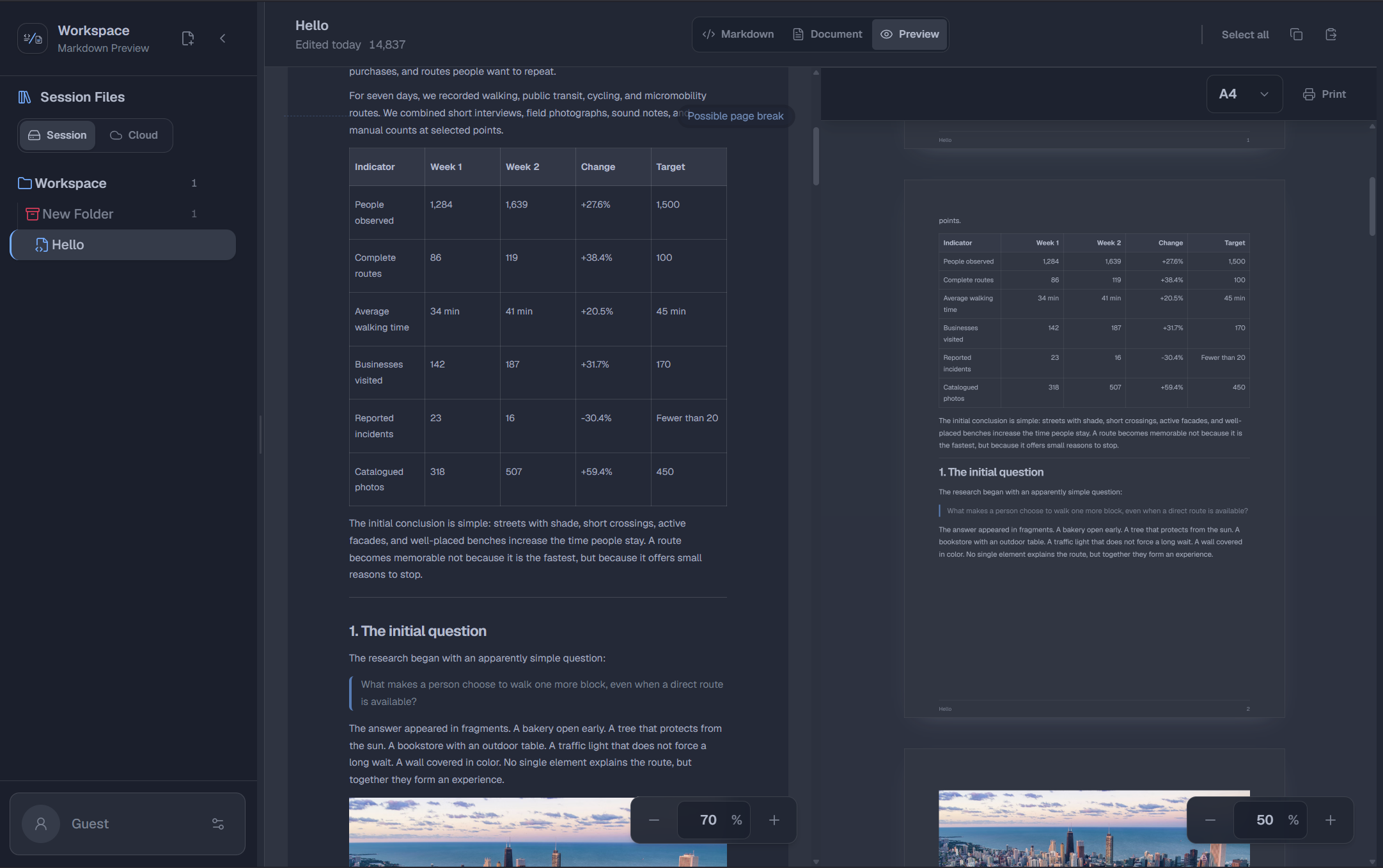Viewport: 1383px width, 868px height.
Task: Click the clipboard export icon
Action: click(x=1331, y=35)
